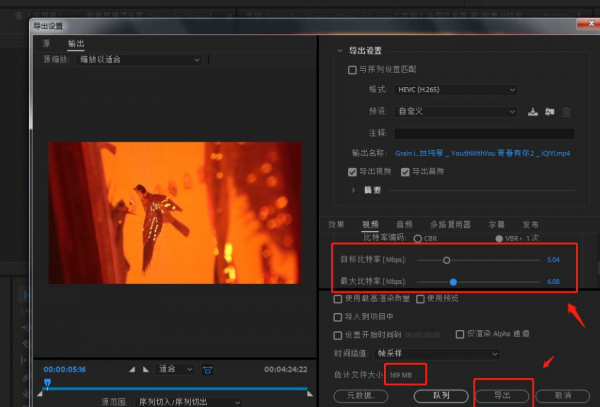Collapse the 导出设置 section chevron
Image resolution: width=600 pixels, height=407 pixels.
click(340, 51)
